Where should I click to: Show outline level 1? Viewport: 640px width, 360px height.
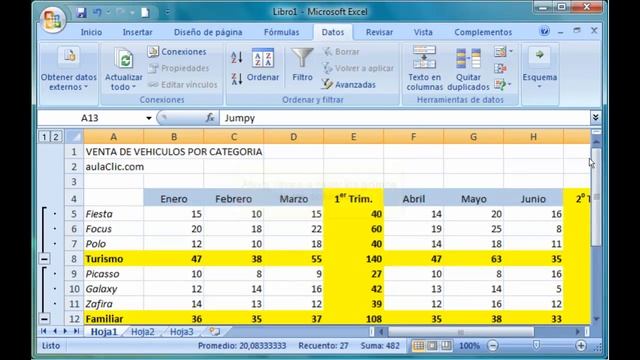(44, 137)
